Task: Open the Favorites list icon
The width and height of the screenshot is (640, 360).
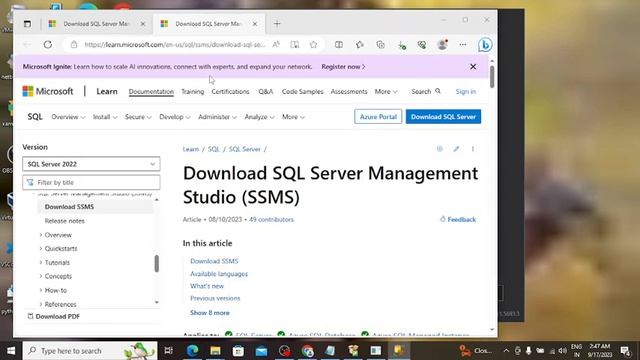Action: coord(360,44)
